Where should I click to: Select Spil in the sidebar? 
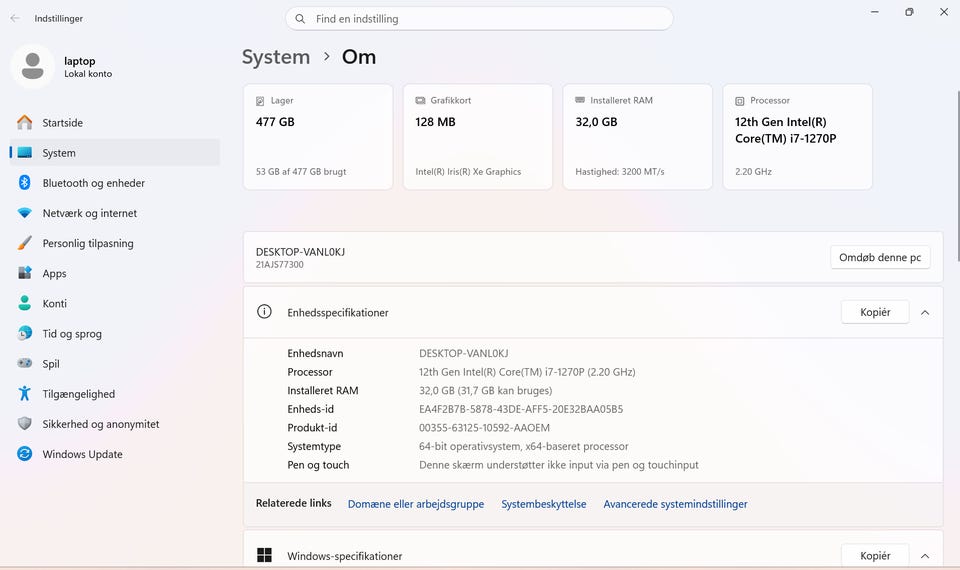click(x=51, y=364)
